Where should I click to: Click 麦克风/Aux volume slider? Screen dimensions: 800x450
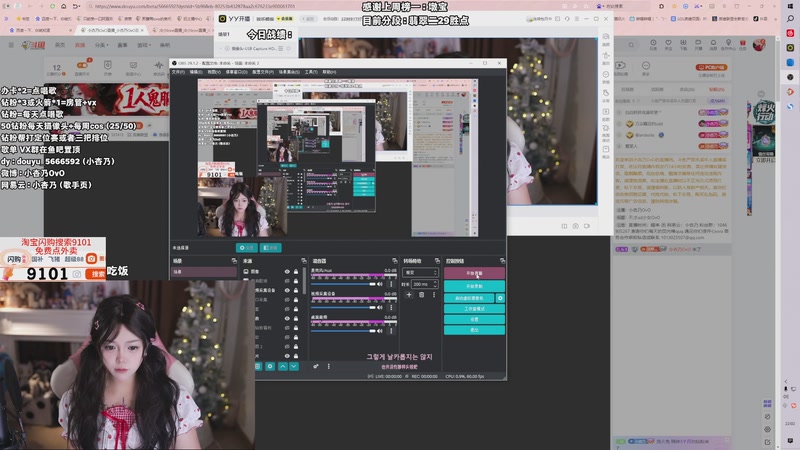pyautogui.click(x=343, y=284)
